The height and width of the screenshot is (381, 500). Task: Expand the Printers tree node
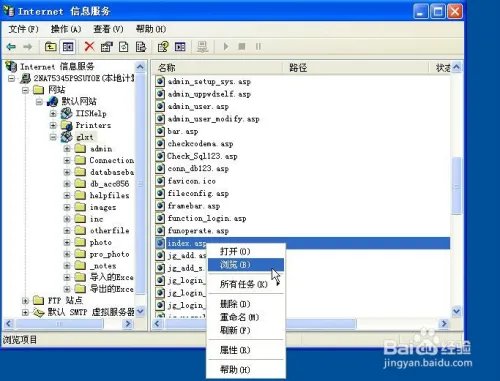[x=53, y=125]
